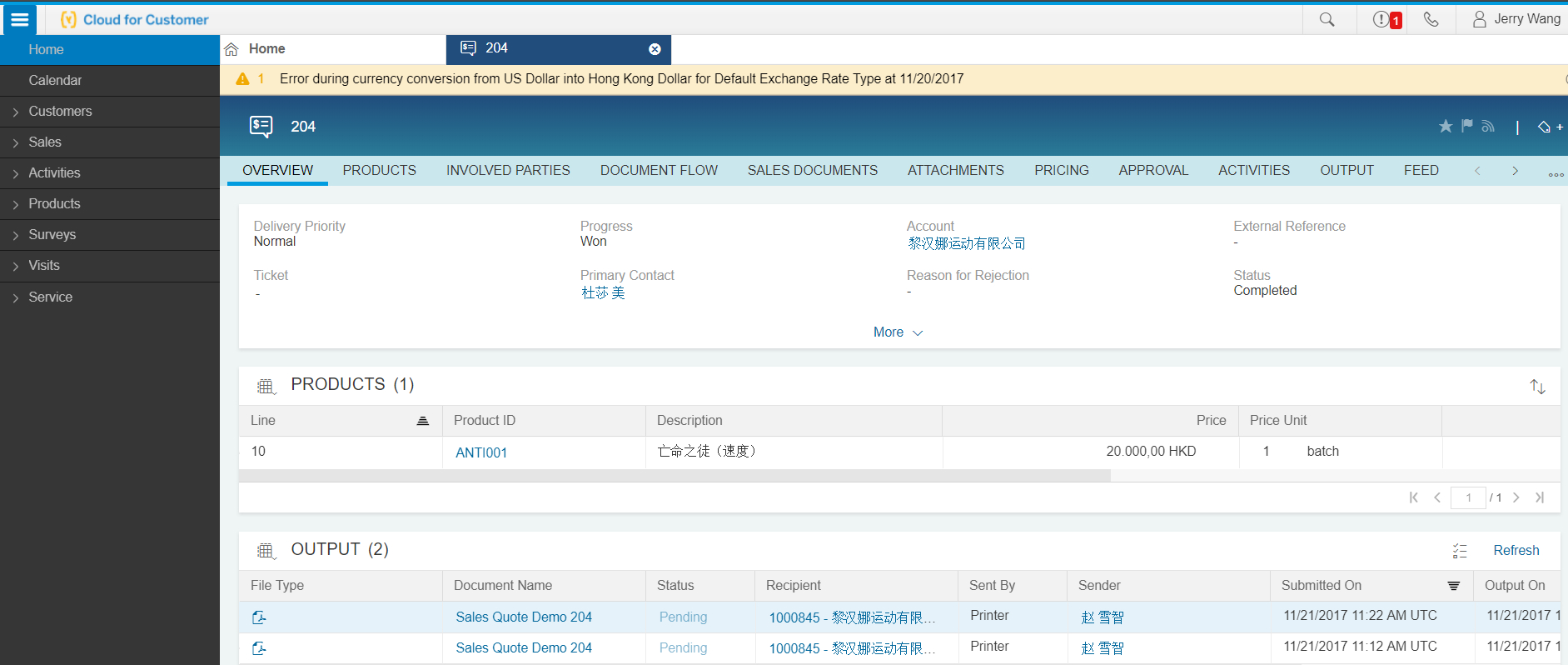Select the OVERVIEW tab

278,170
